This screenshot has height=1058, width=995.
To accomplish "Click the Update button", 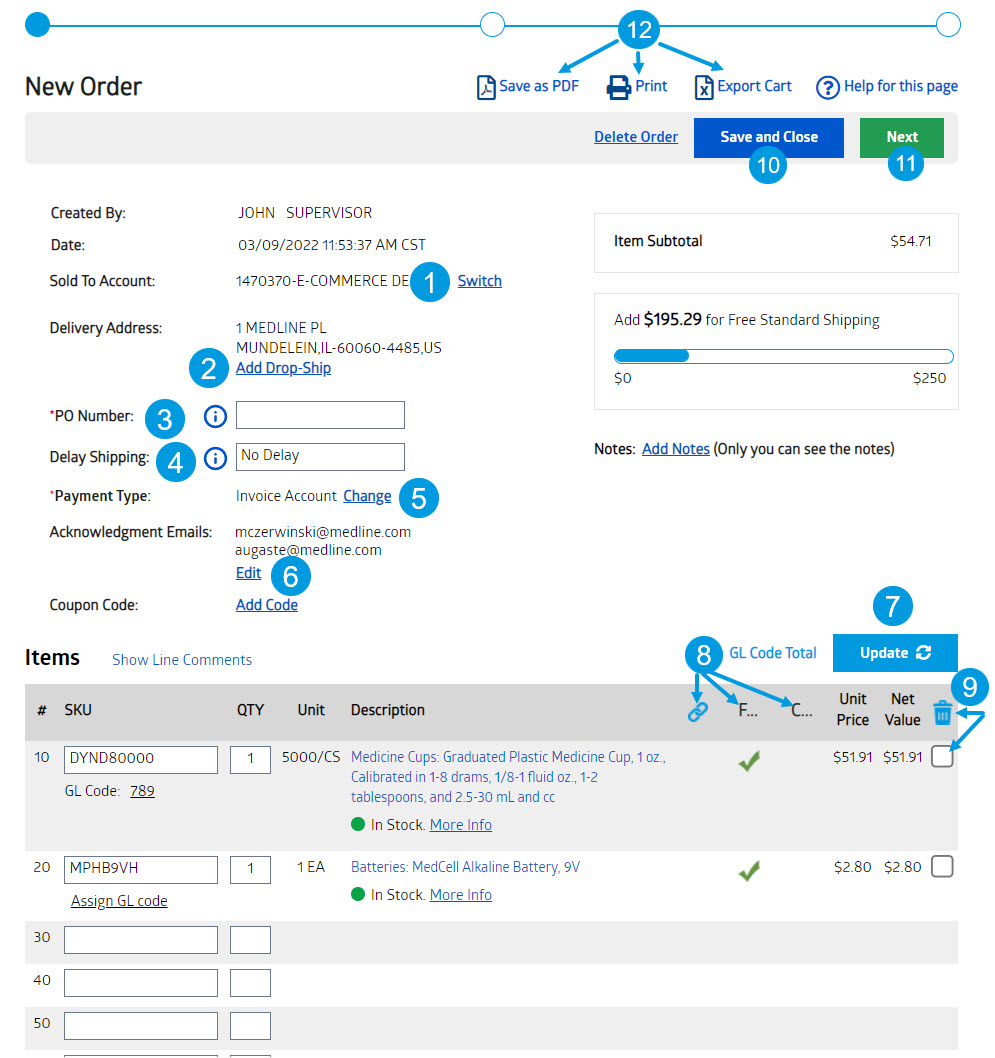I will point(895,653).
